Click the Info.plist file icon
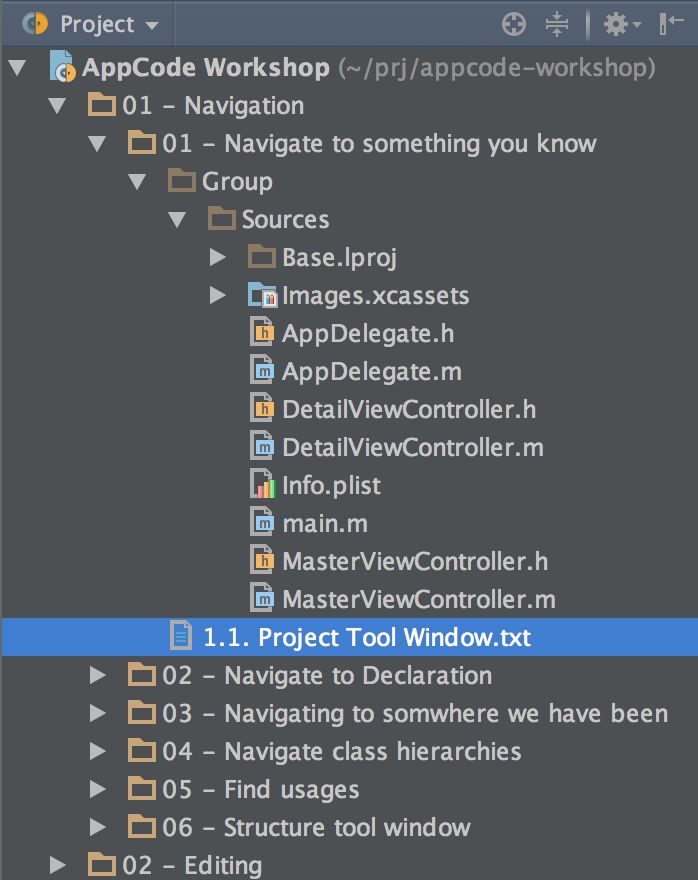Viewport: 698px width, 880px height. click(262, 484)
